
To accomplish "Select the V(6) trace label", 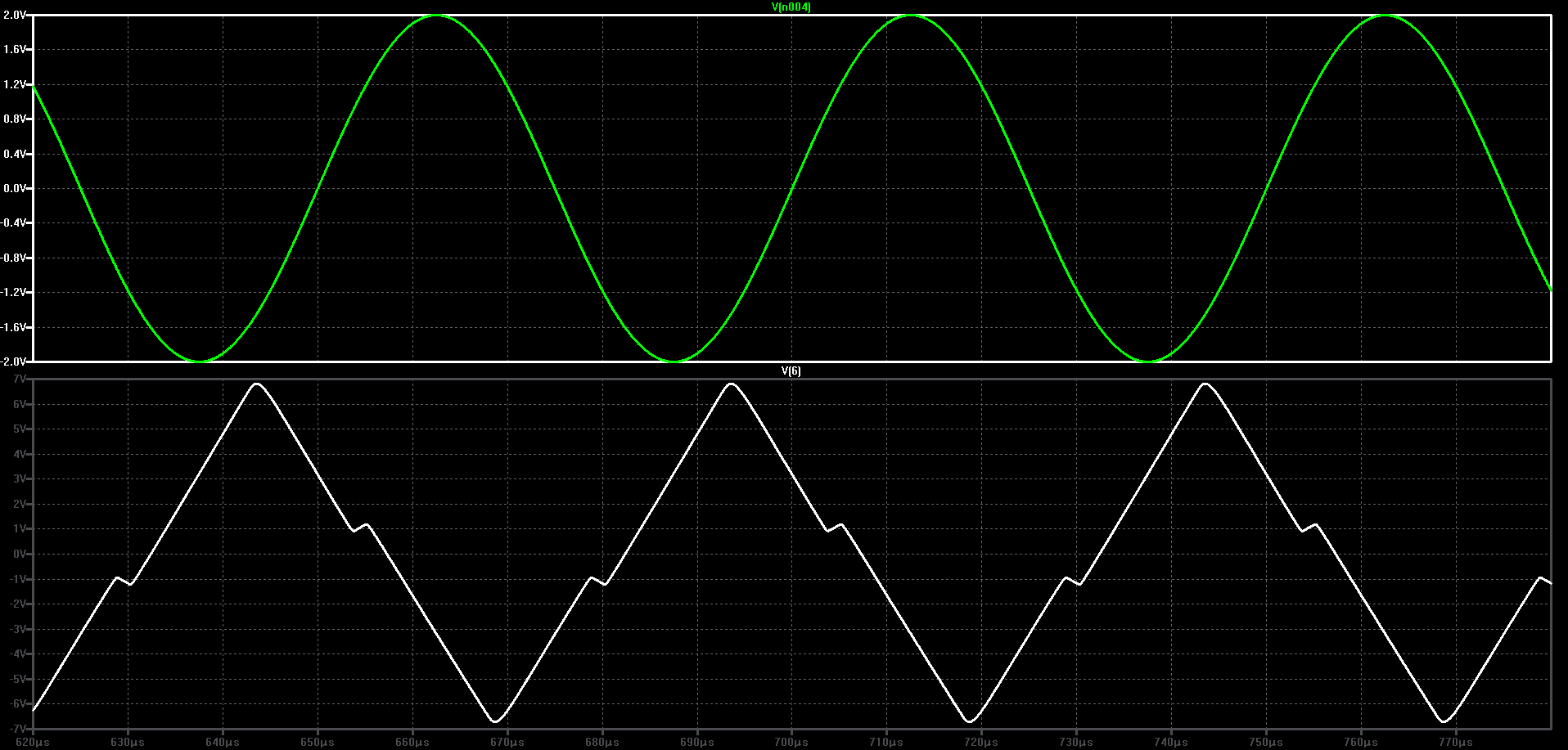I will [x=791, y=371].
